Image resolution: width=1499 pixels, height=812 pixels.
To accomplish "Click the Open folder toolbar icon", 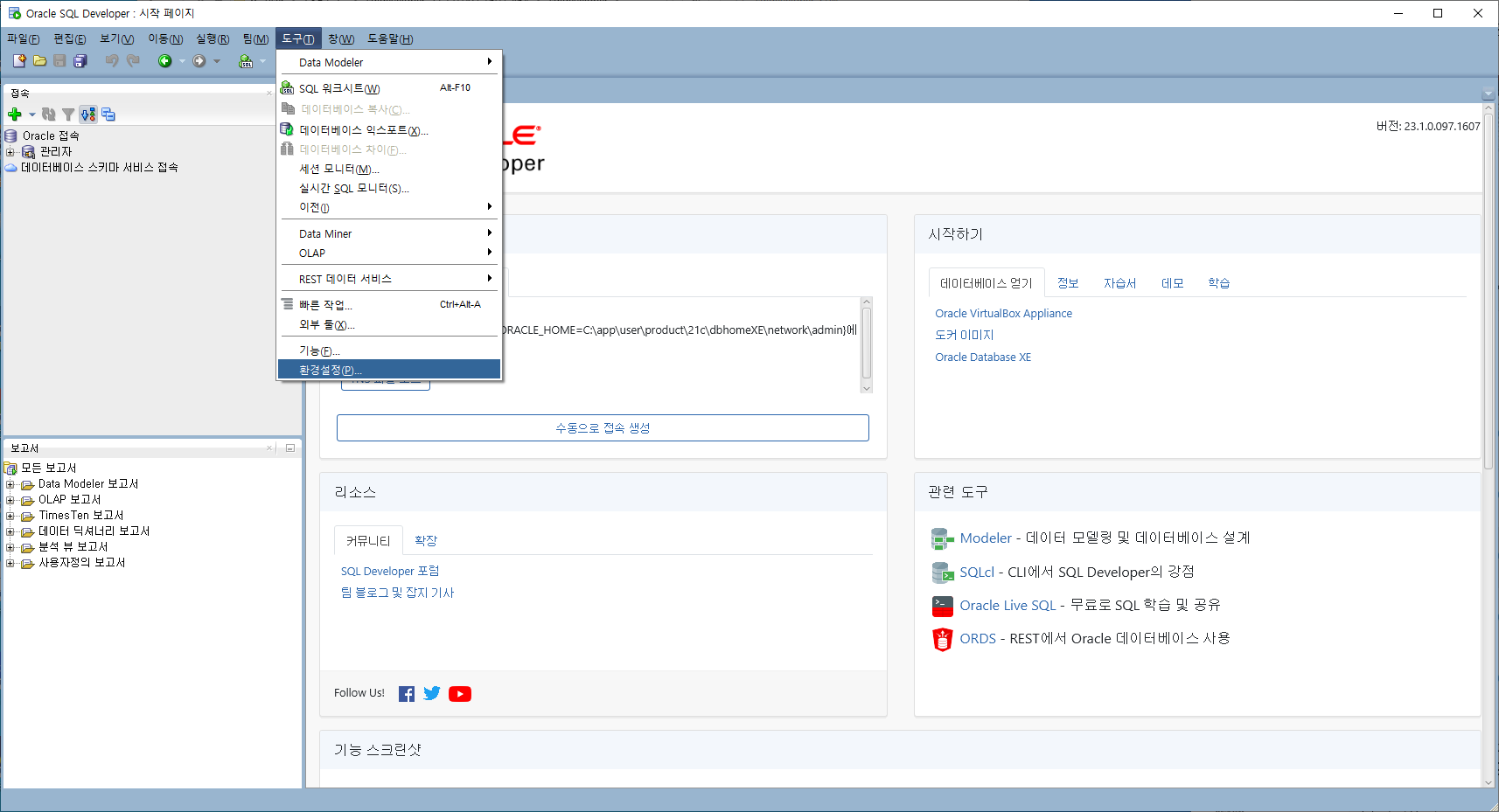I will point(39,60).
